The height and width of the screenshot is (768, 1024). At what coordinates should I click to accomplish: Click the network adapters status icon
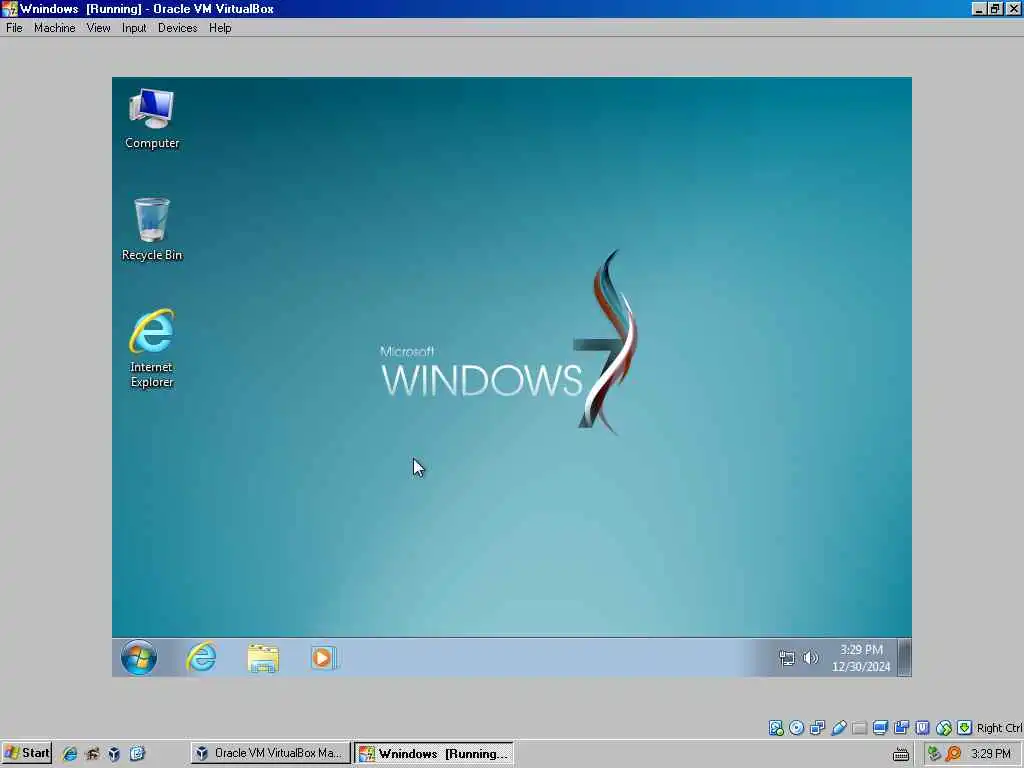click(x=818, y=728)
